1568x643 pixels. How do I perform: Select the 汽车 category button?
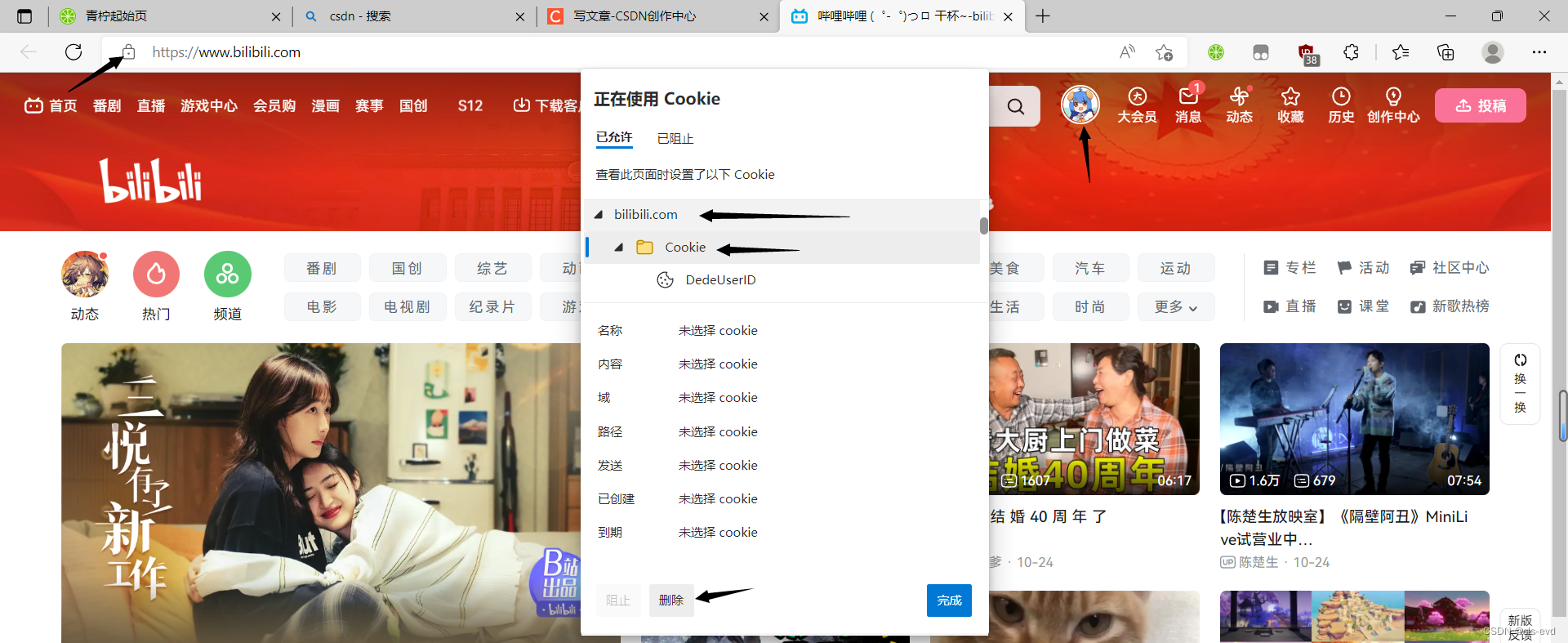[x=1090, y=268]
